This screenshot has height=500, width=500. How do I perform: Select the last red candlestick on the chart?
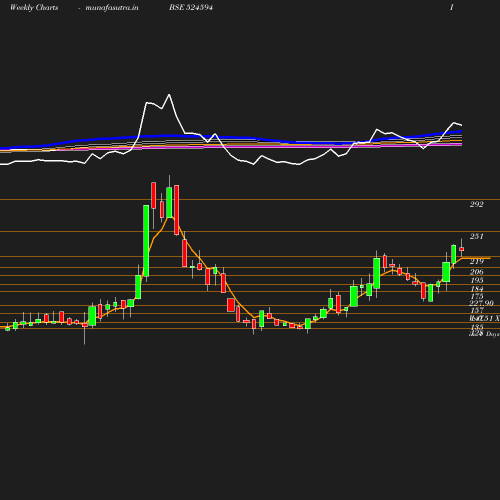click(462, 249)
